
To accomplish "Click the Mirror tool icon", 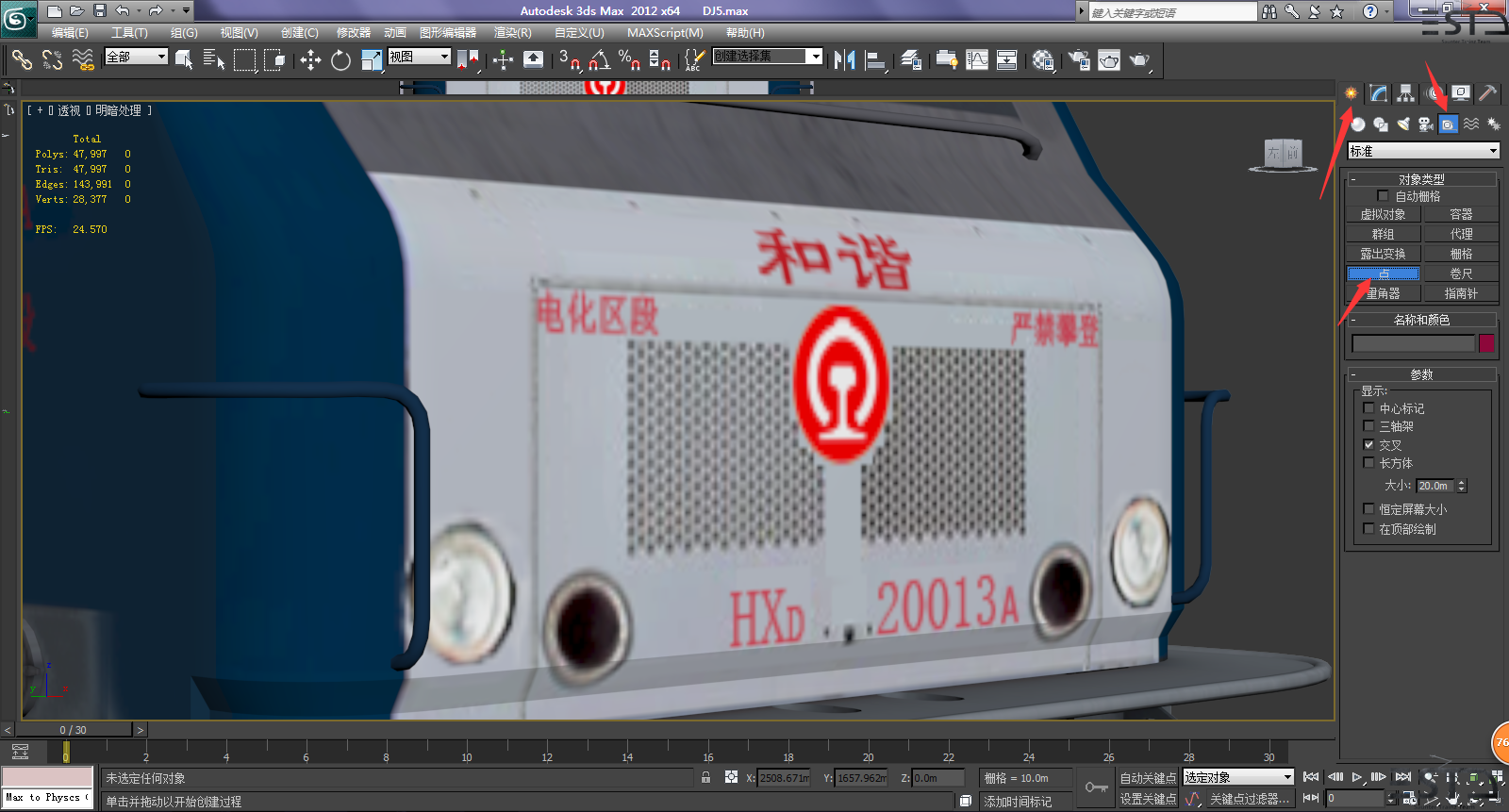I will [x=844, y=60].
